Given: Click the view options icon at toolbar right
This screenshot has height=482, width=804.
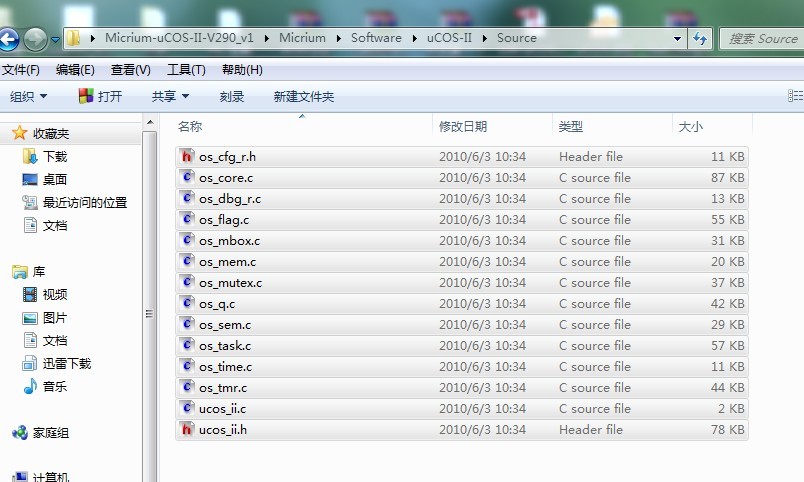Looking at the screenshot, I should [x=795, y=96].
